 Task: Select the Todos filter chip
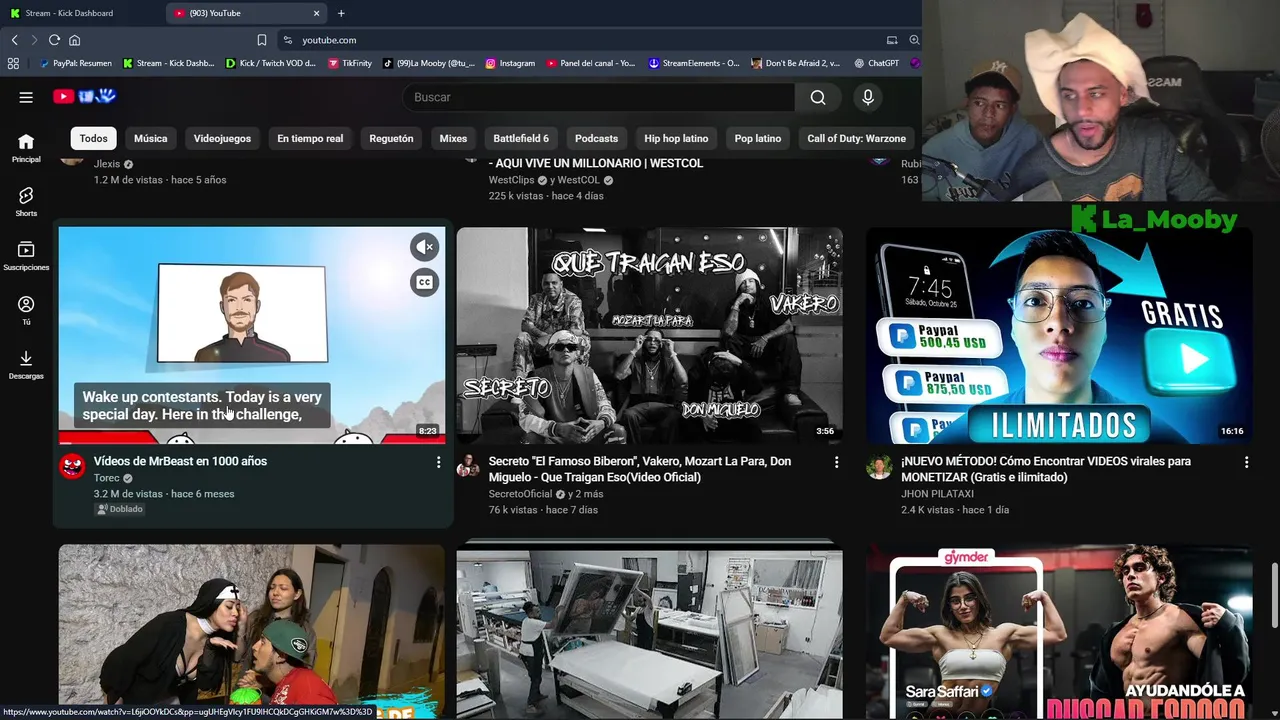pos(94,139)
